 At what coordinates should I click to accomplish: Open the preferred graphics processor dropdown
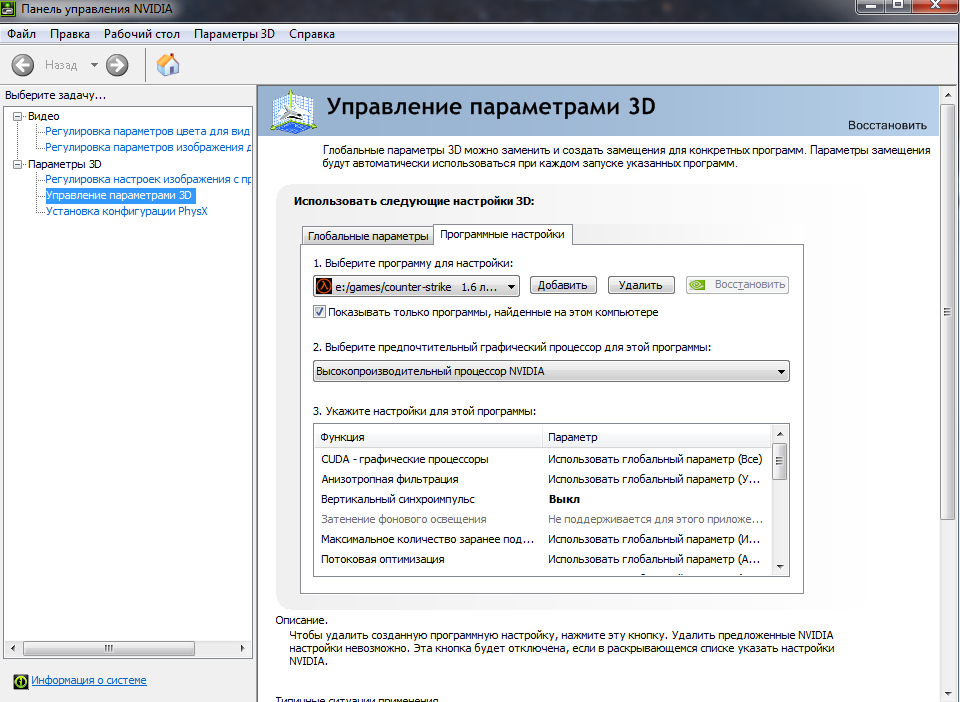(x=551, y=371)
